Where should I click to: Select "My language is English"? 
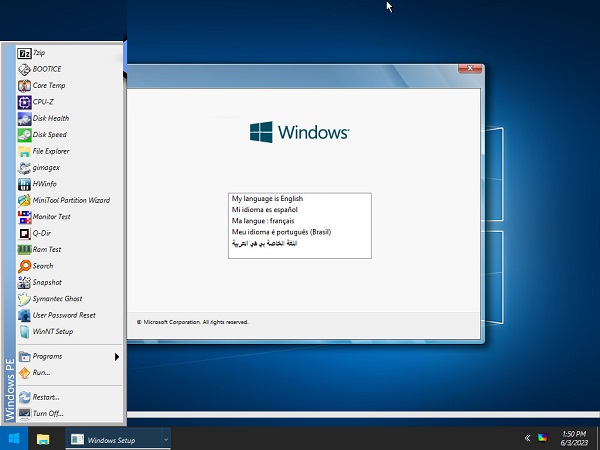[x=267, y=199]
